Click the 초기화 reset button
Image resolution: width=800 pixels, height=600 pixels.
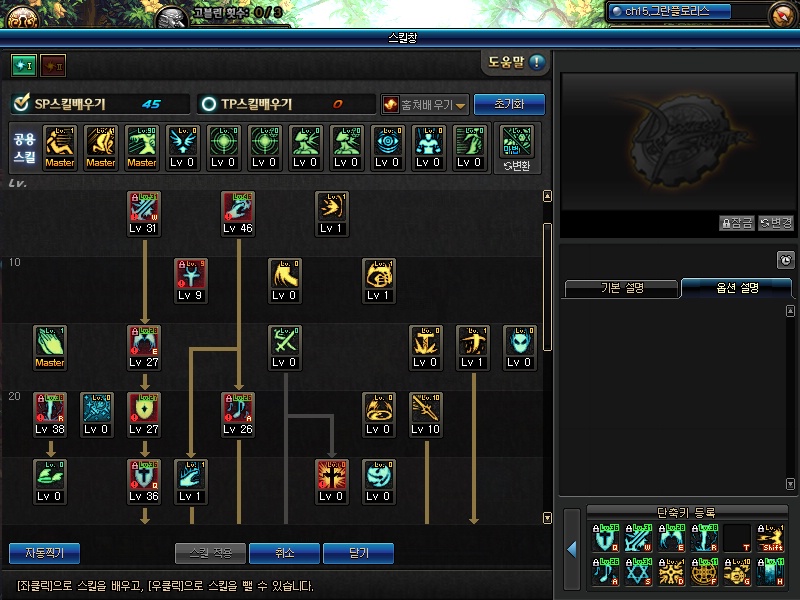click(509, 104)
